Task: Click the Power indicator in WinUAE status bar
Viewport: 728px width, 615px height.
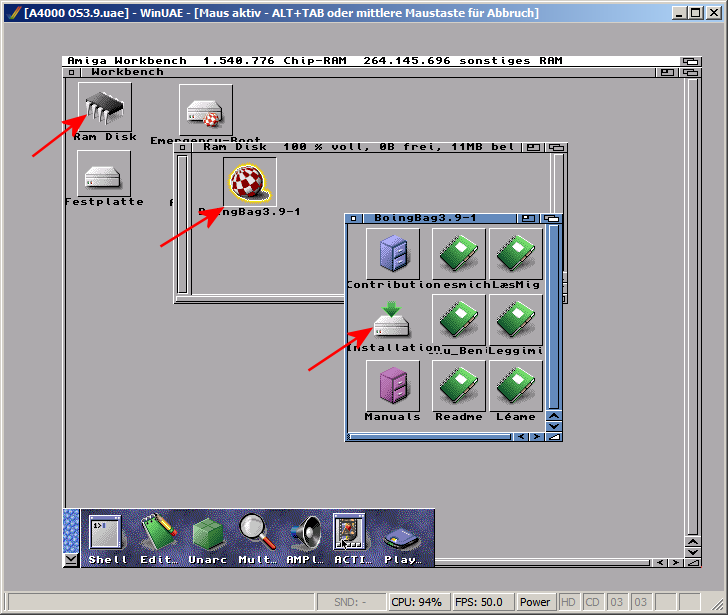Action: [x=535, y=602]
